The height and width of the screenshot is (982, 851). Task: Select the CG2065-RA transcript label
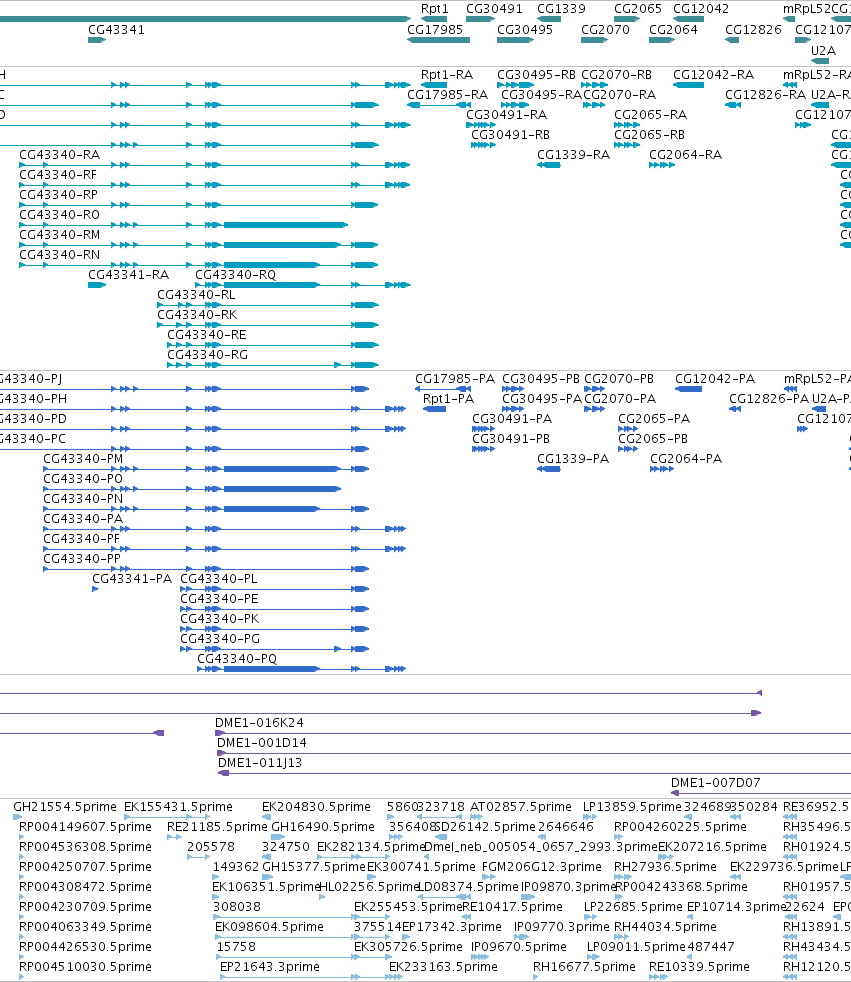pos(651,115)
